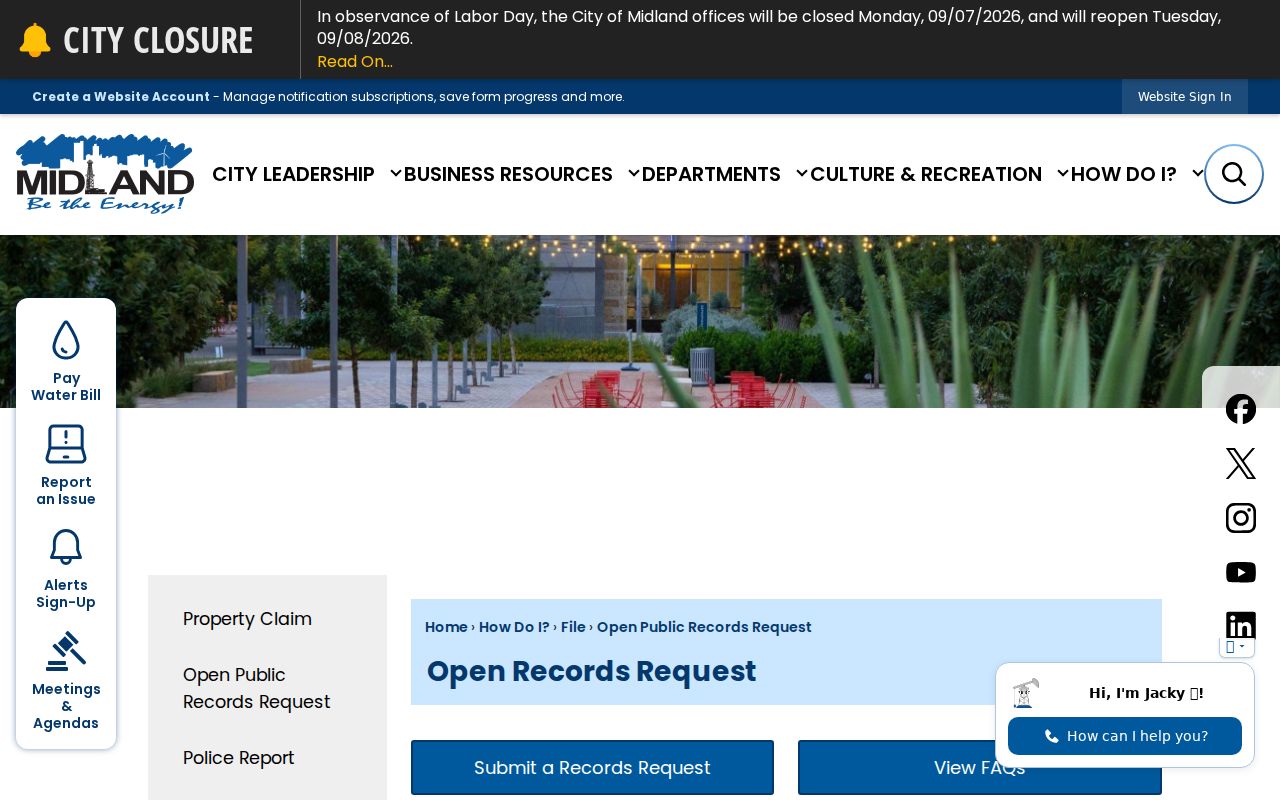
Task: Expand the Departments menu chevron
Action: click(x=801, y=174)
